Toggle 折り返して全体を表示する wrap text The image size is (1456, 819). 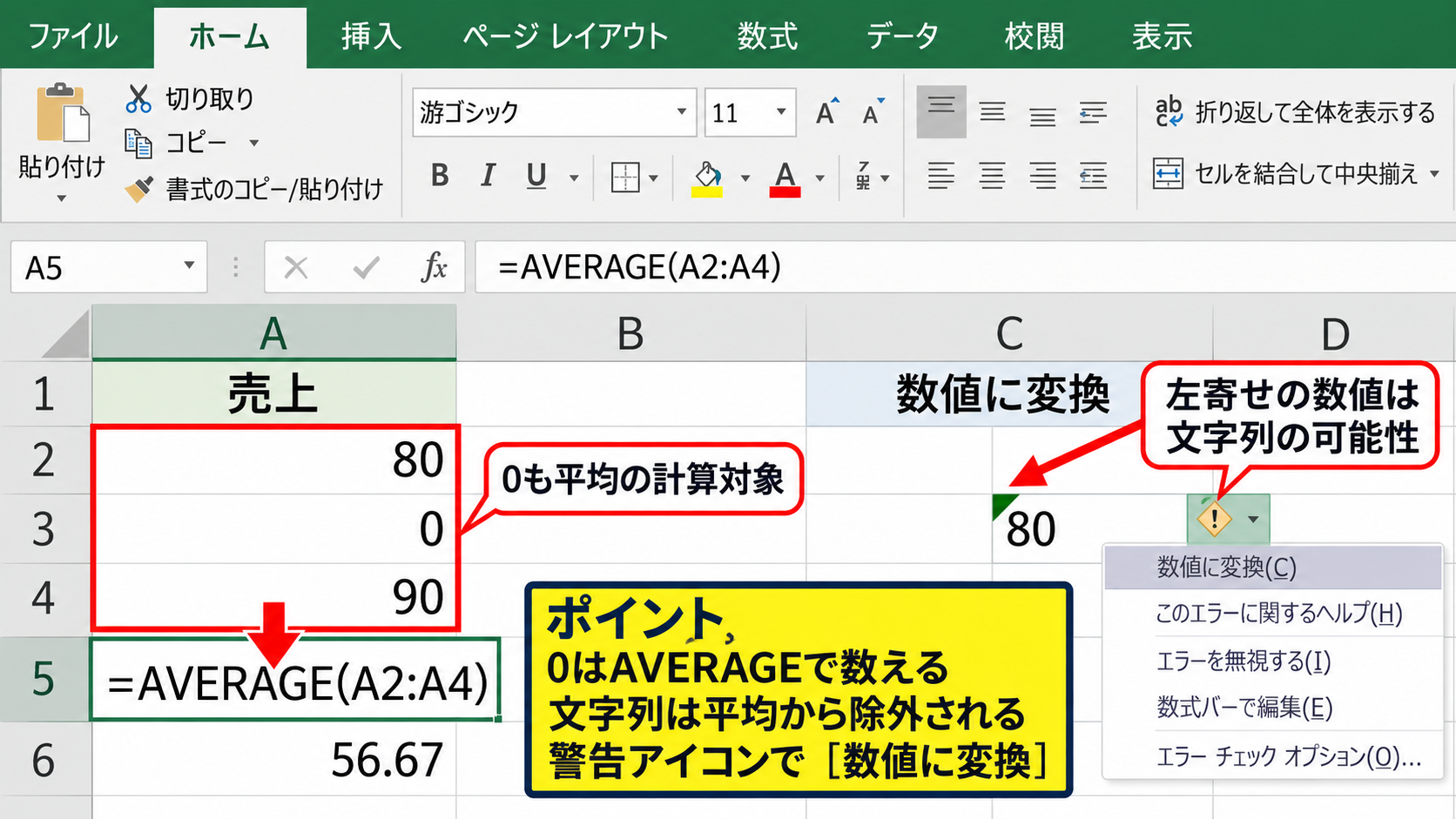(x=1295, y=112)
